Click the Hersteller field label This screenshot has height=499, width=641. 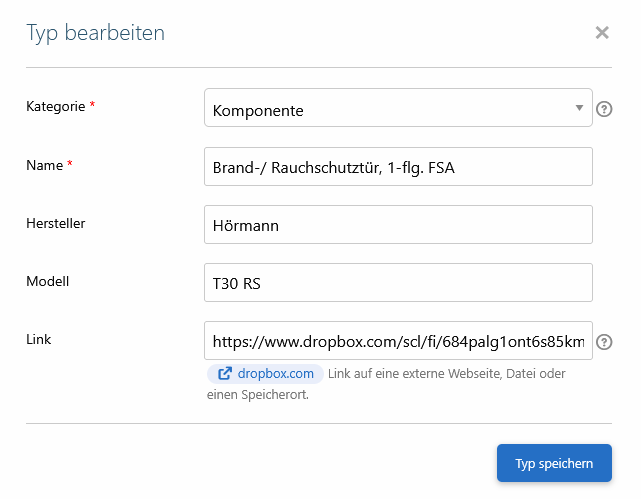(x=55, y=223)
